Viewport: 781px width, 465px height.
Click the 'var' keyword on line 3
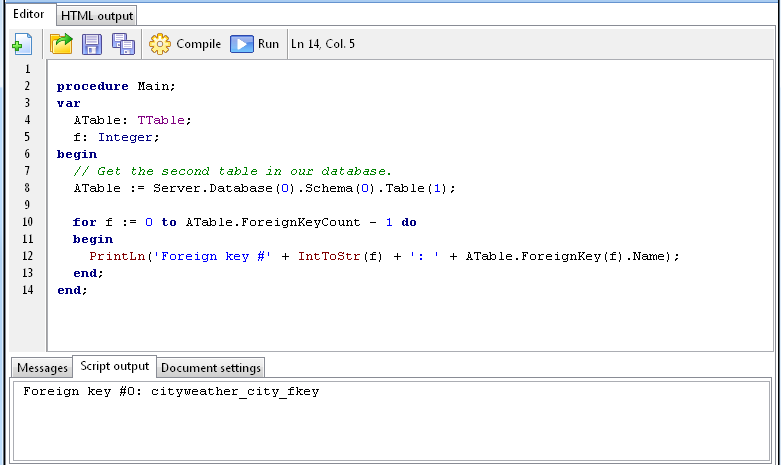pos(68,103)
